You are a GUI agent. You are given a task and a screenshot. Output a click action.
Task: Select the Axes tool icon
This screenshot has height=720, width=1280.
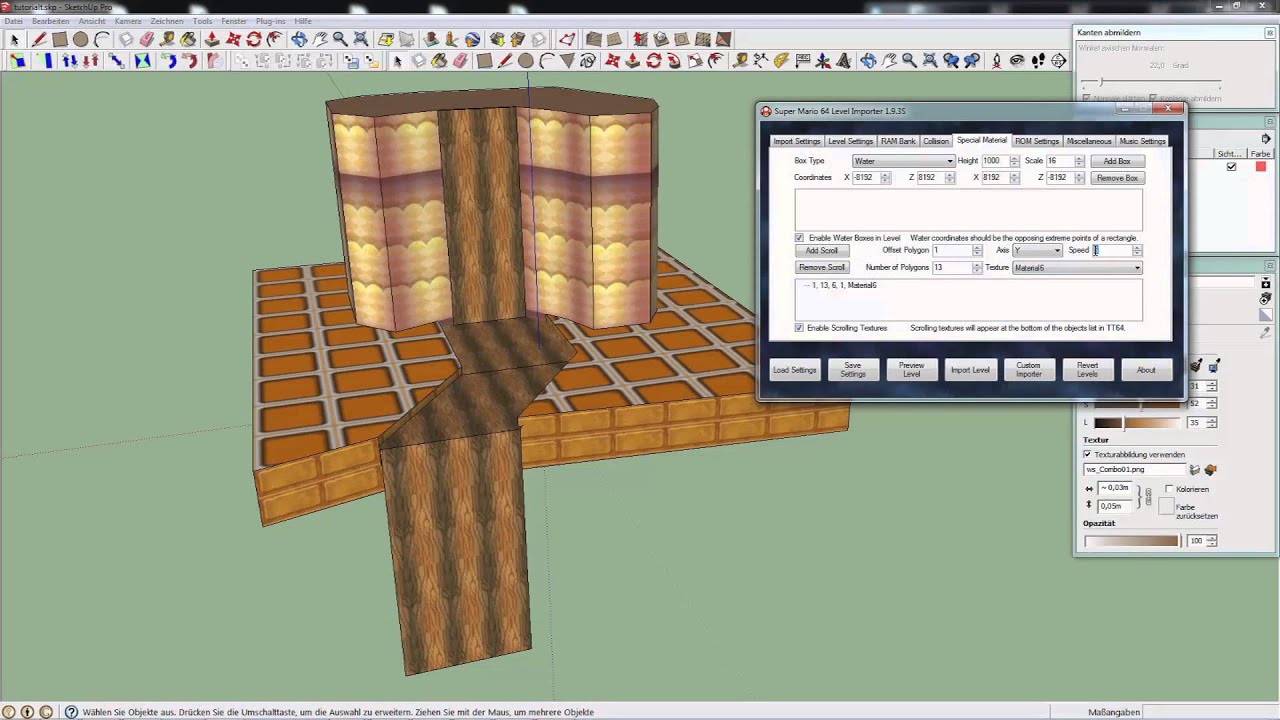[824, 61]
